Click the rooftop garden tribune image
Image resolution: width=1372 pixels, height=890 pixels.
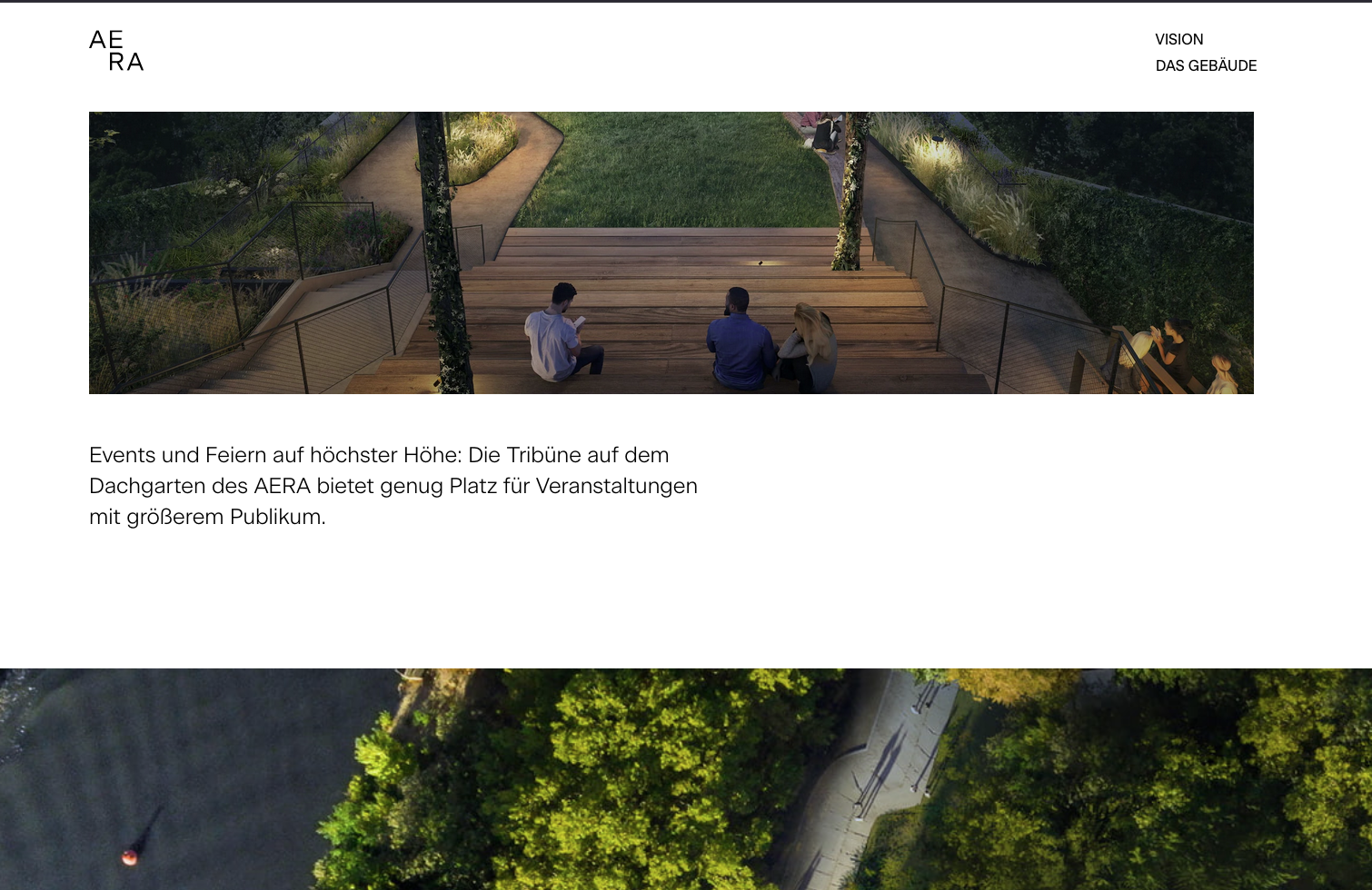point(671,252)
